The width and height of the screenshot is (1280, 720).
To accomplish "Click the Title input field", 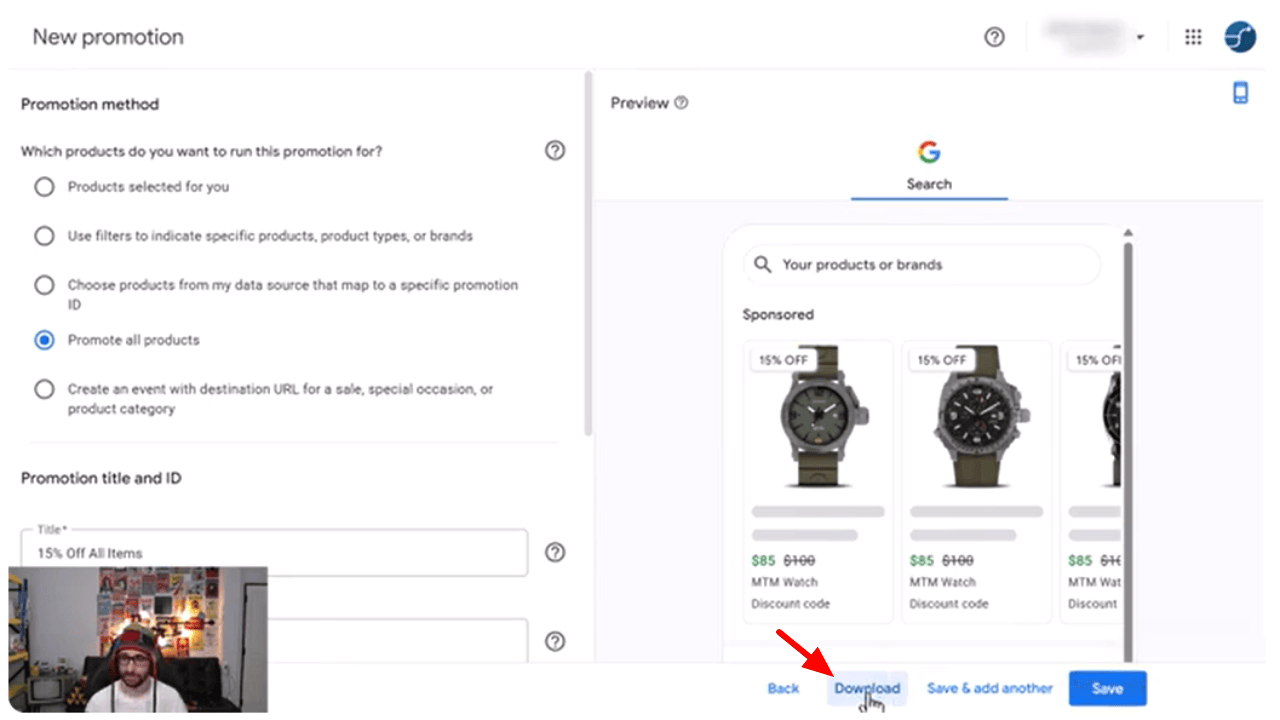I will pos(274,553).
